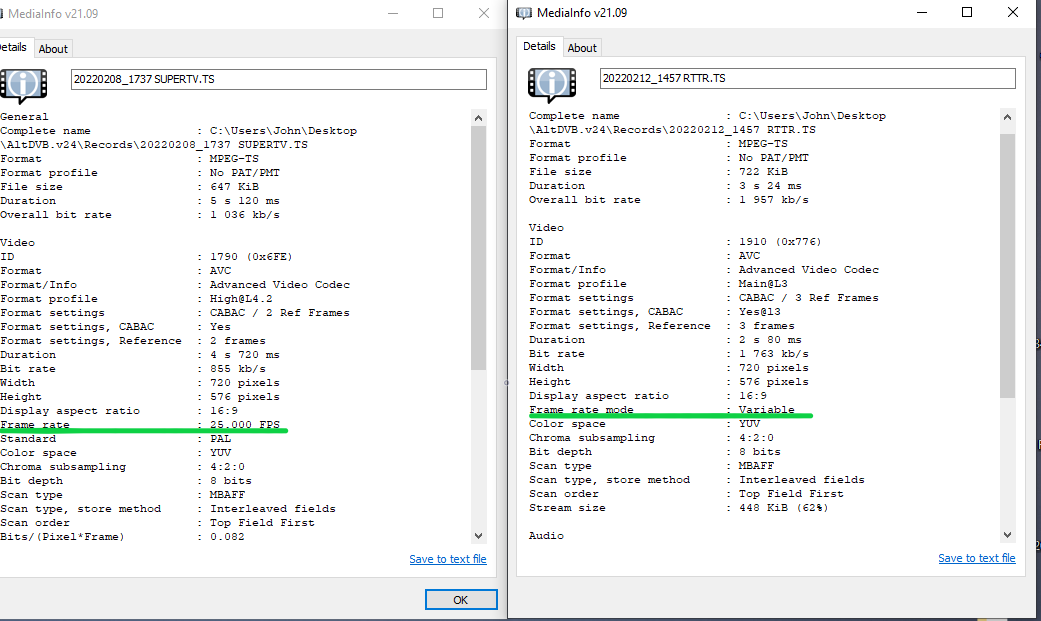This screenshot has width=1041, height=621.
Task: Minimize the right MediaInfo window
Action: [x=921, y=13]
